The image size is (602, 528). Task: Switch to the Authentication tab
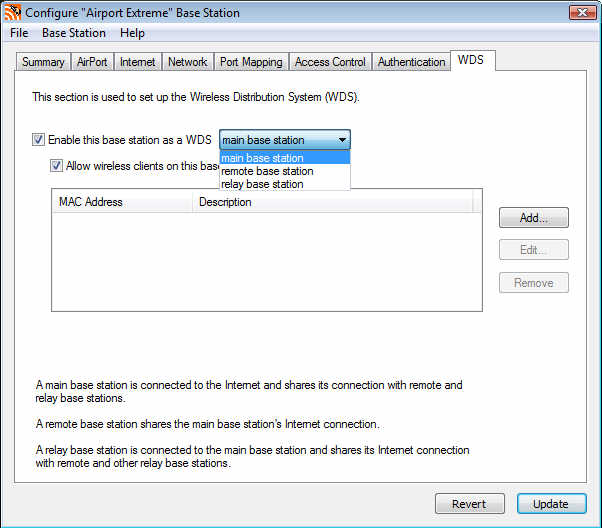(x=411, y=62)
